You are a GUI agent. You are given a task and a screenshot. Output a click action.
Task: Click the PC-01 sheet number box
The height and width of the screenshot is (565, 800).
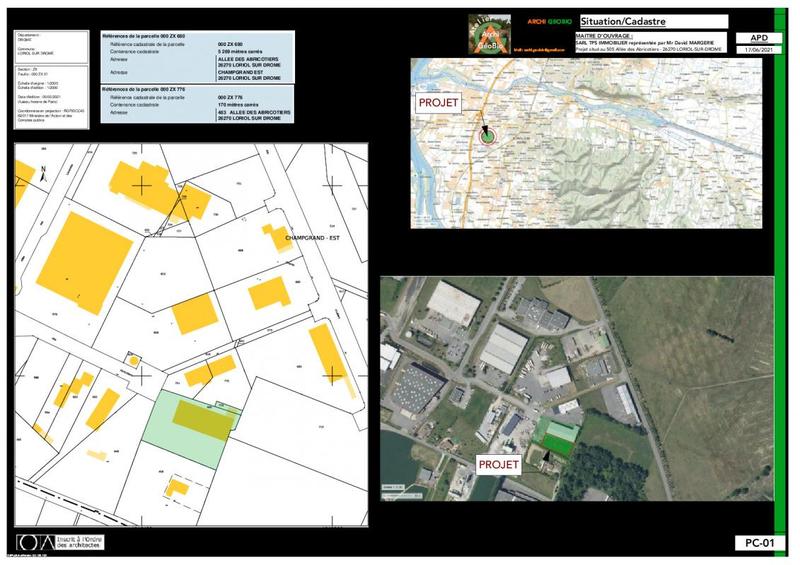click(x=755, y=543)
